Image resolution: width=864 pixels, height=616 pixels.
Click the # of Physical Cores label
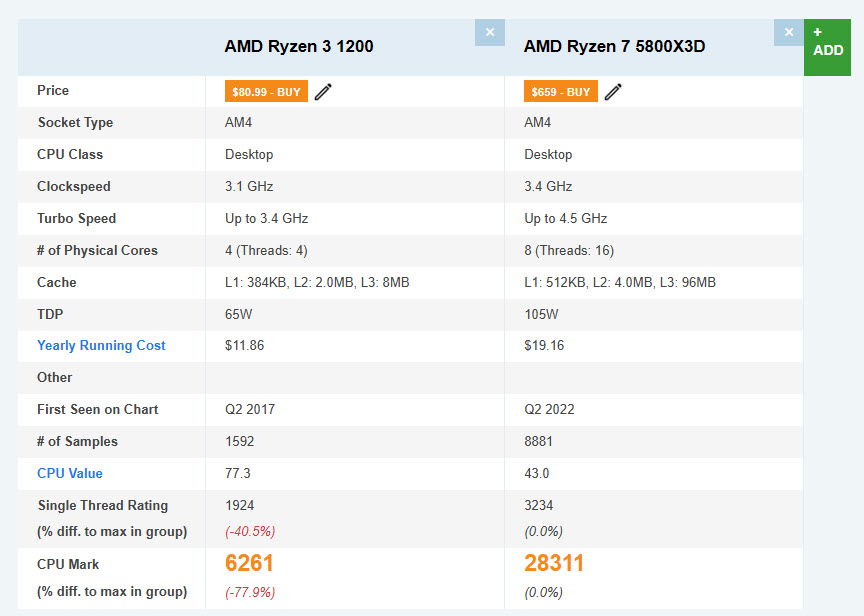(98, 250)
